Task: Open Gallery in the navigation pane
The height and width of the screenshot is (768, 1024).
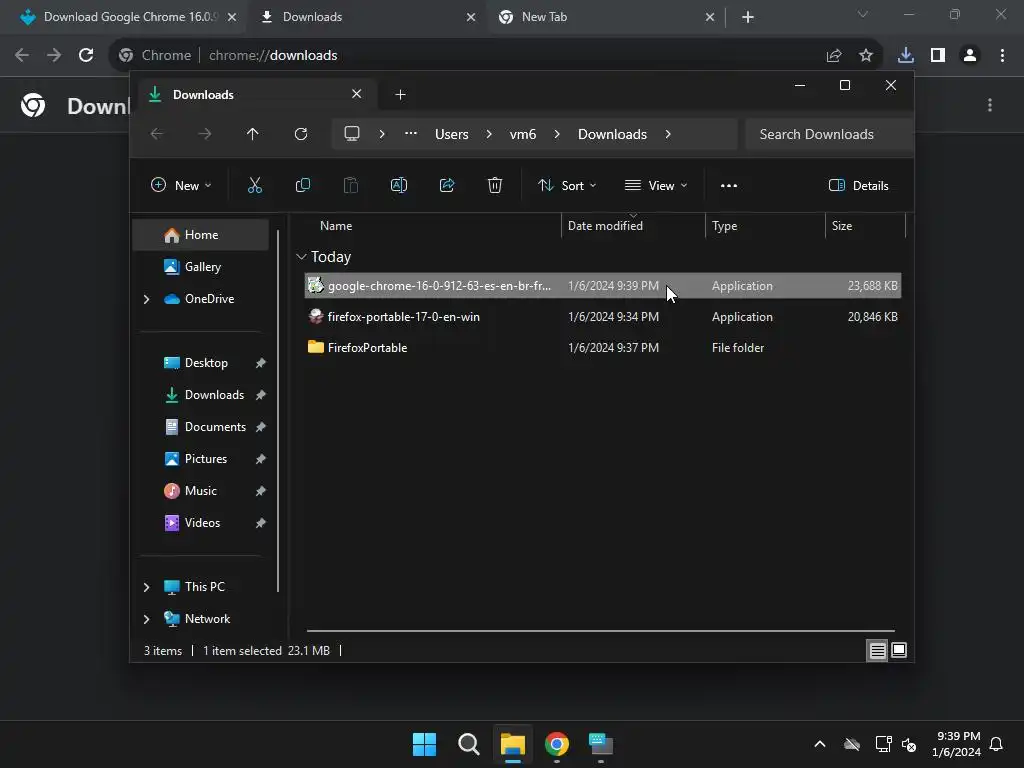Action: [201, 267]
